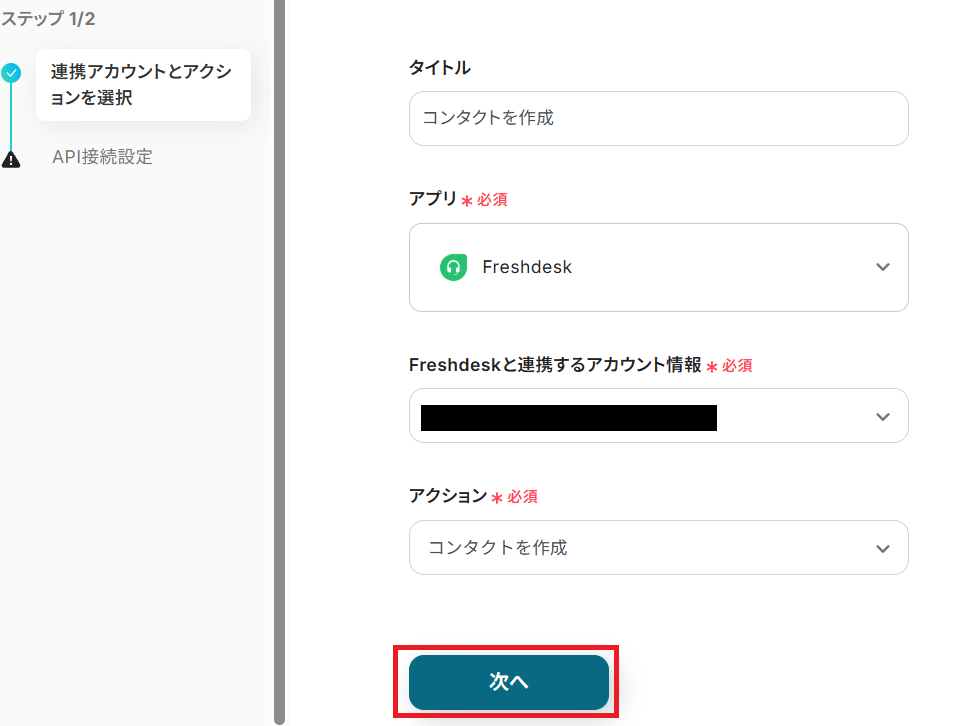Click the タイトル field label

tap(439, 67)
